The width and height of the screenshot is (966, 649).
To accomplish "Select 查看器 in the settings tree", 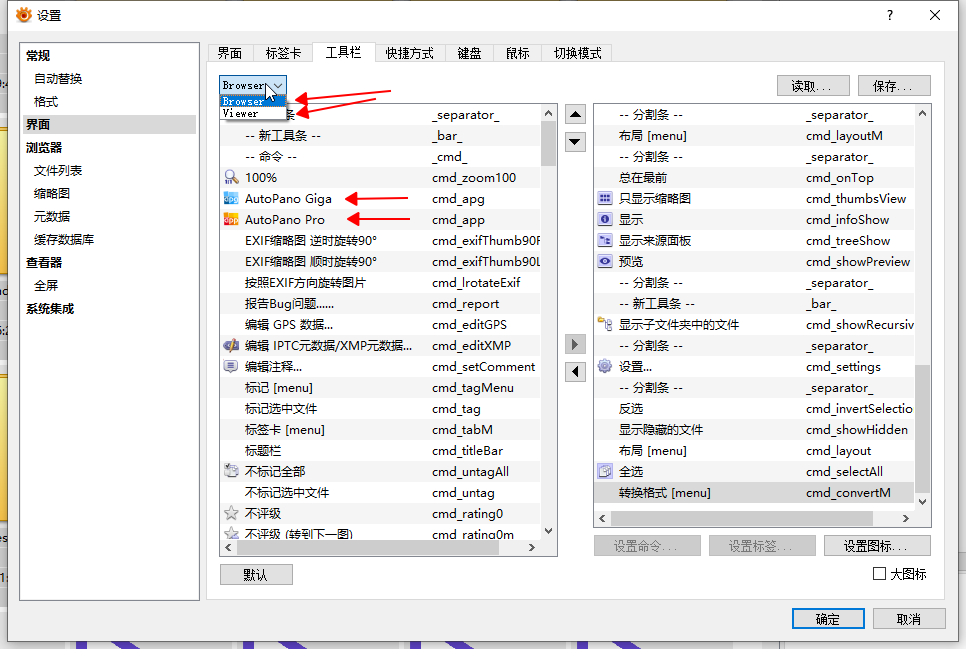I will coord(44,263).
